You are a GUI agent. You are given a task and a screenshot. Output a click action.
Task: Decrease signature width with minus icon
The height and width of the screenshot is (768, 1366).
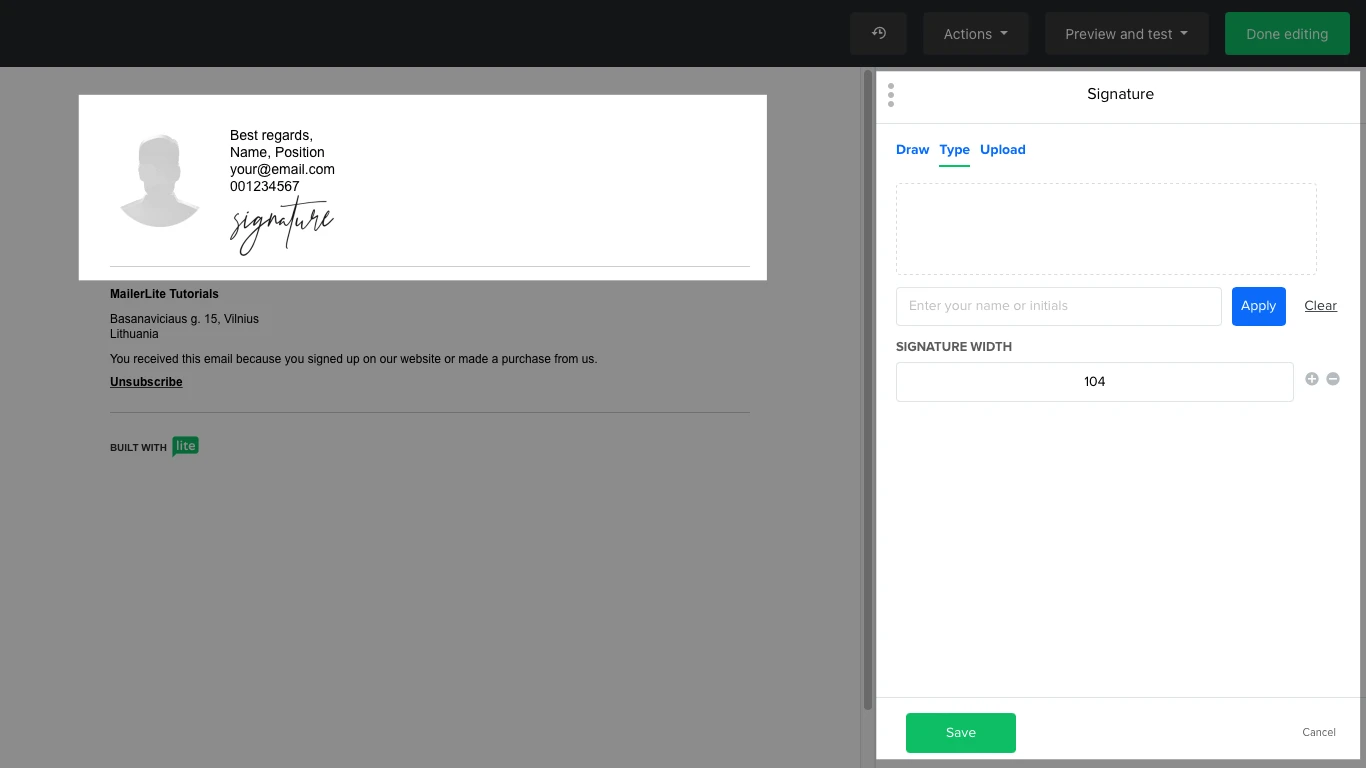pos(1333,379)
